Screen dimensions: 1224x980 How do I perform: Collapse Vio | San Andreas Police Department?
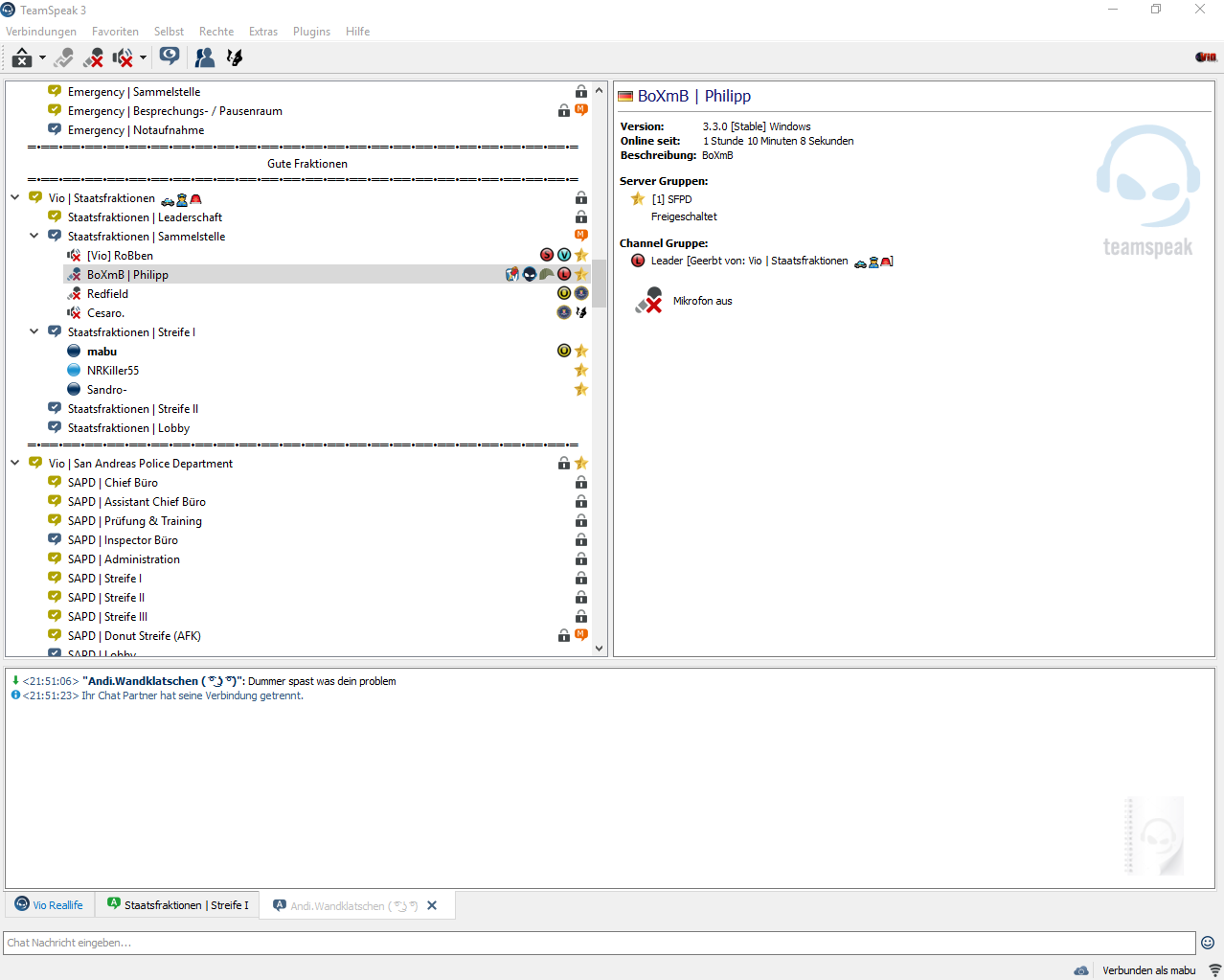[15, 464]
